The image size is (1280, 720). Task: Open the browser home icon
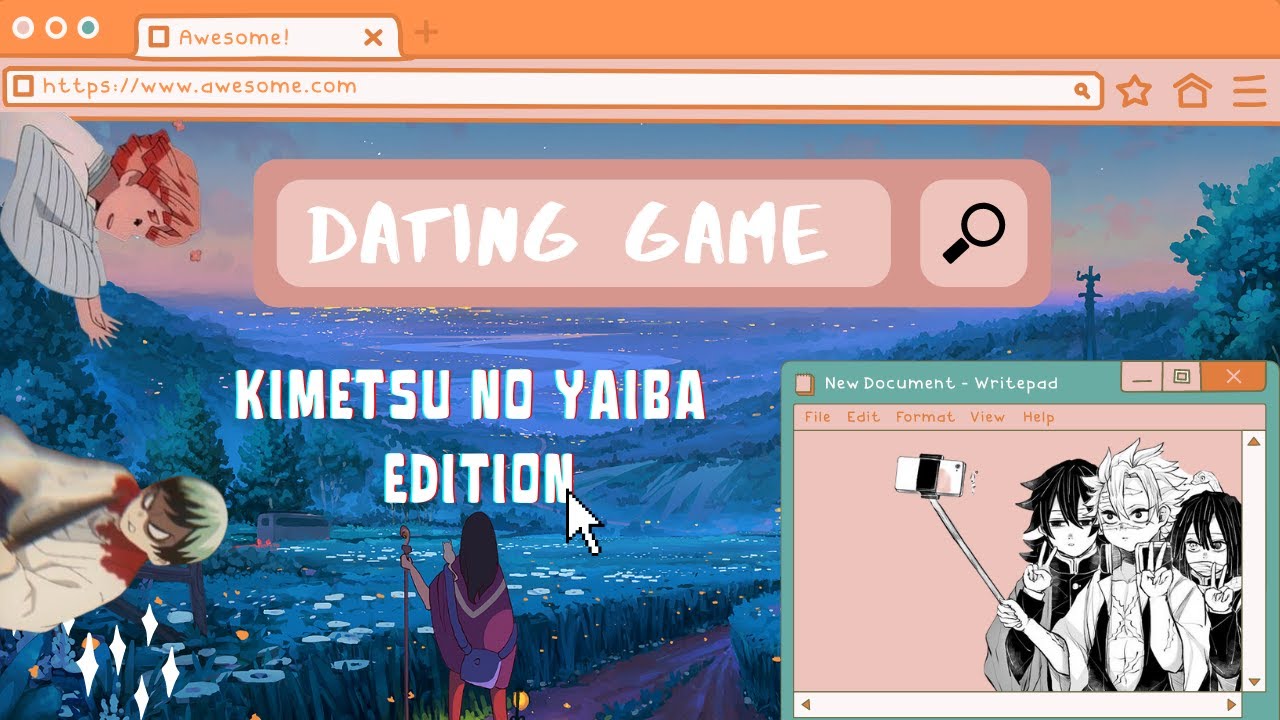(1192, 90)
